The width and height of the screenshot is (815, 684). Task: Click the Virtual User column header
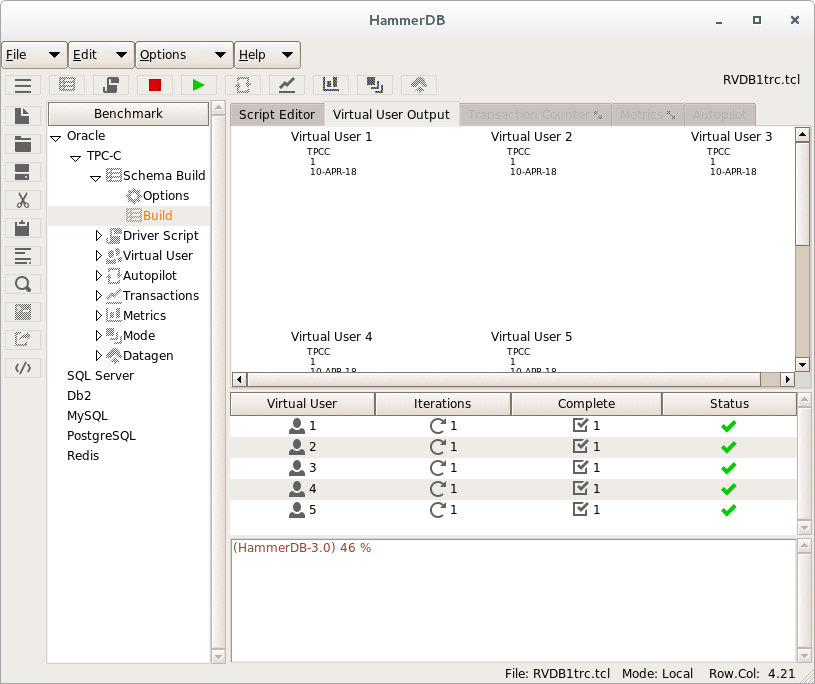click(x=302, y=404)
